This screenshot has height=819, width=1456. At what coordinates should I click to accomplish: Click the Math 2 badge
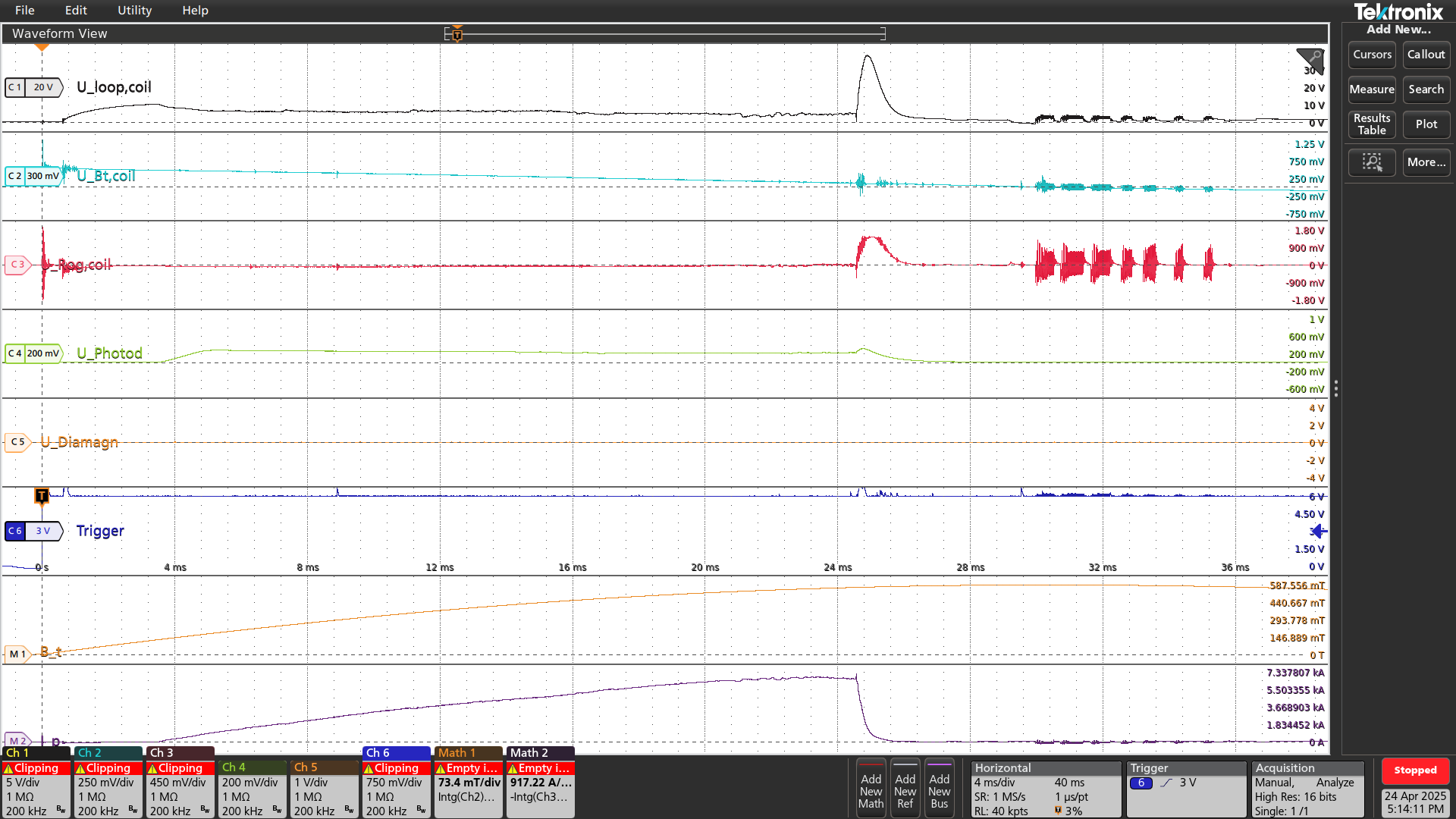[x=540, y=789]
